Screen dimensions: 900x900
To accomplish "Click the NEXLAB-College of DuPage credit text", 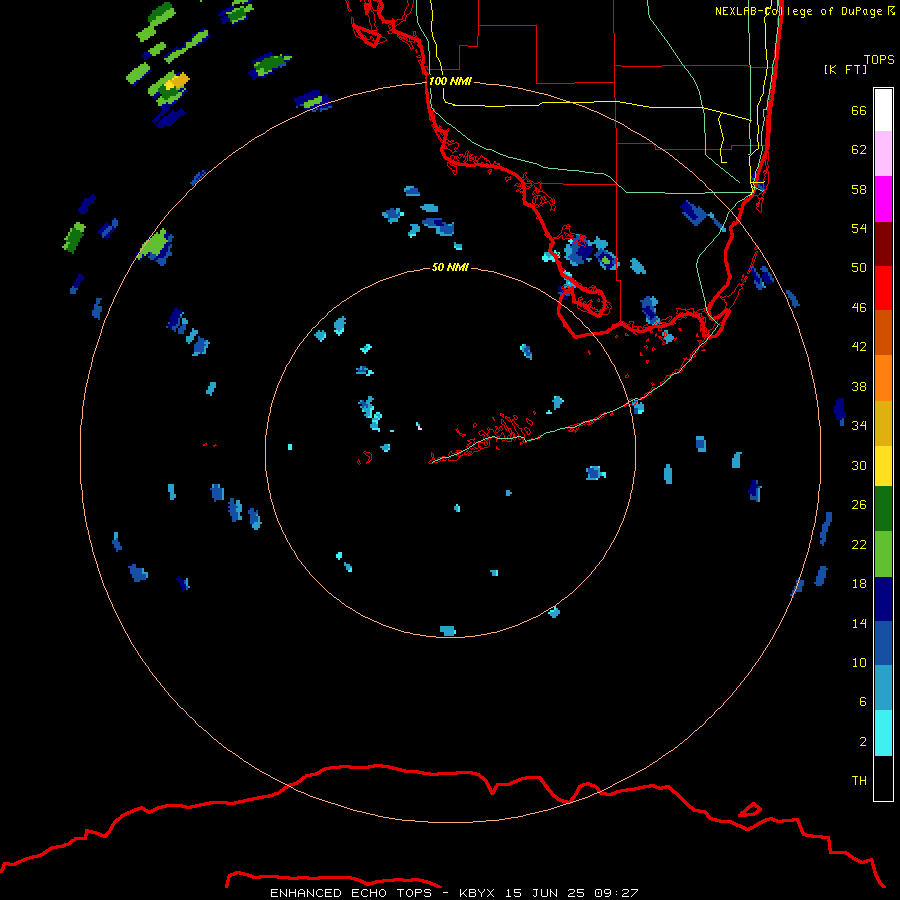I will pyautogui.click(x=805, y=11).
